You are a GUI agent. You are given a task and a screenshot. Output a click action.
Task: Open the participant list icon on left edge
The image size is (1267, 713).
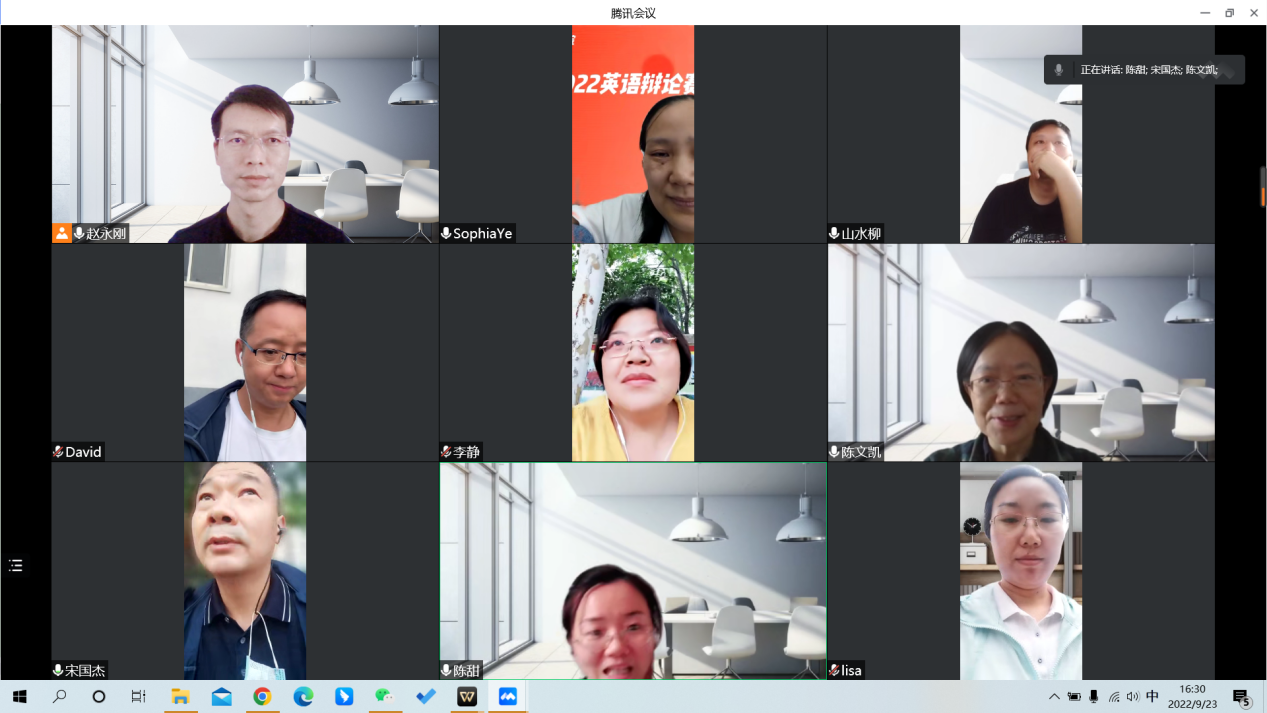[15, 566]
